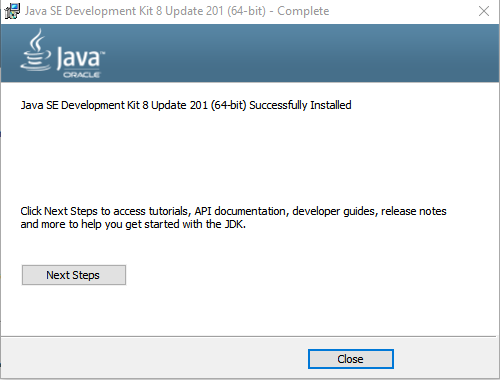
Task: Click the text get started with the JDK
Action: coord(185,224)
